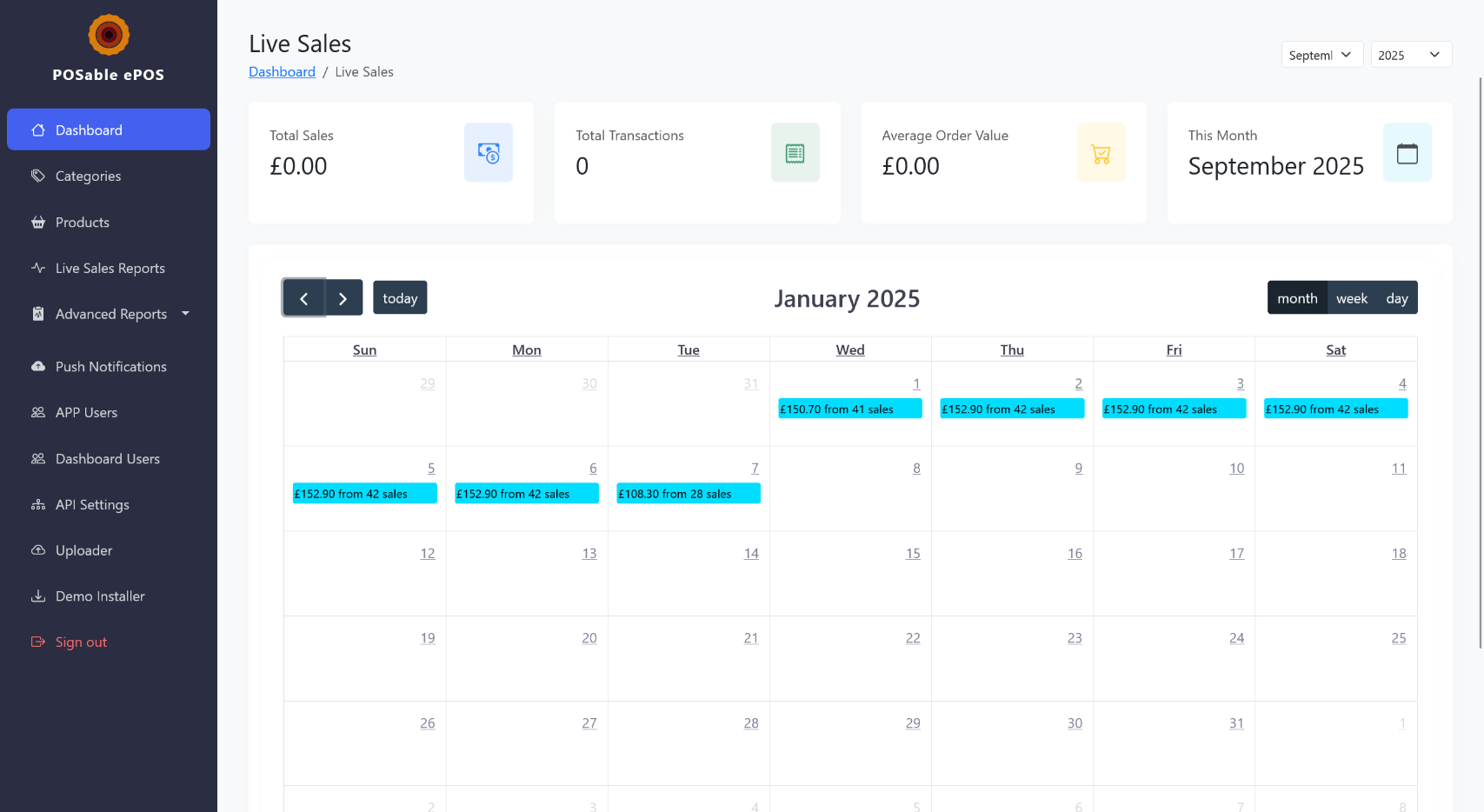The height and width of the screenshot is (812, 1484).
Task: Click the Sign out icon in sidebar
Action: pos(38,642)
